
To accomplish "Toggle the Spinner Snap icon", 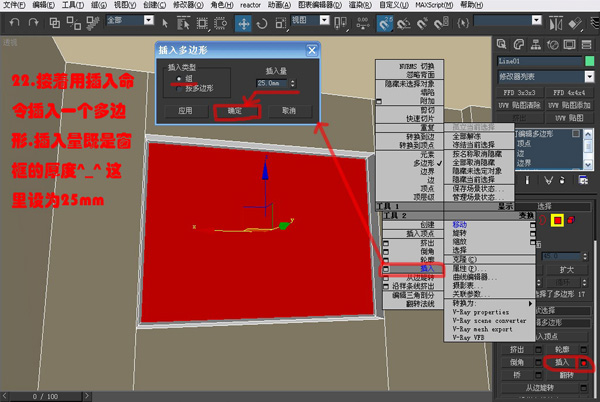I will [441, 24].
